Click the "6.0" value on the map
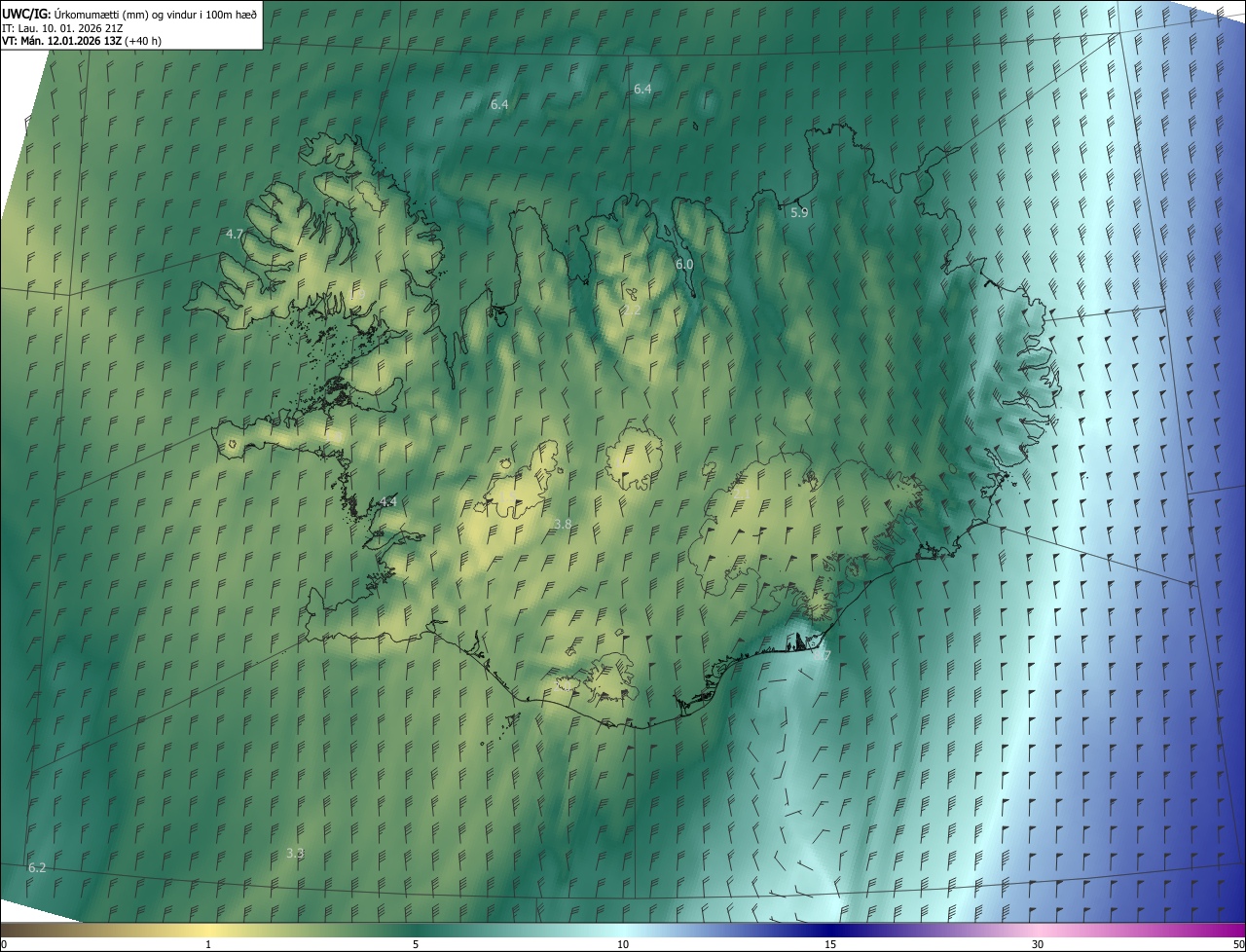Screen dimensions: 1246x952 (x=684, y=265)
